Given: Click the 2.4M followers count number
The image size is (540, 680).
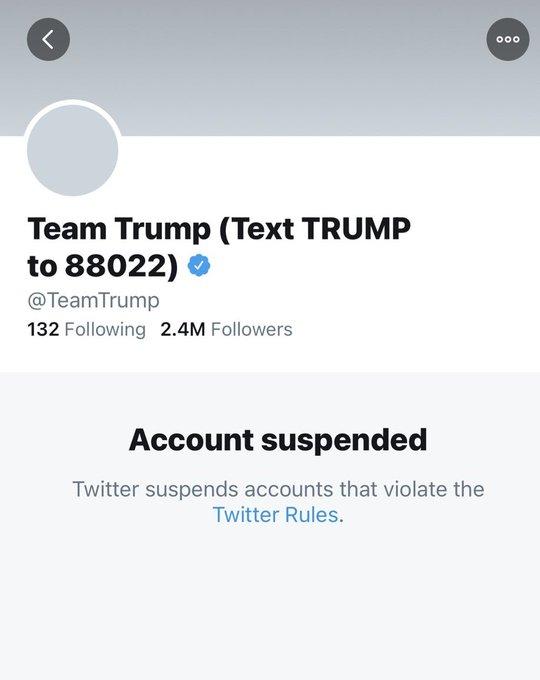Looking at the screenshot, I should 183,329.
